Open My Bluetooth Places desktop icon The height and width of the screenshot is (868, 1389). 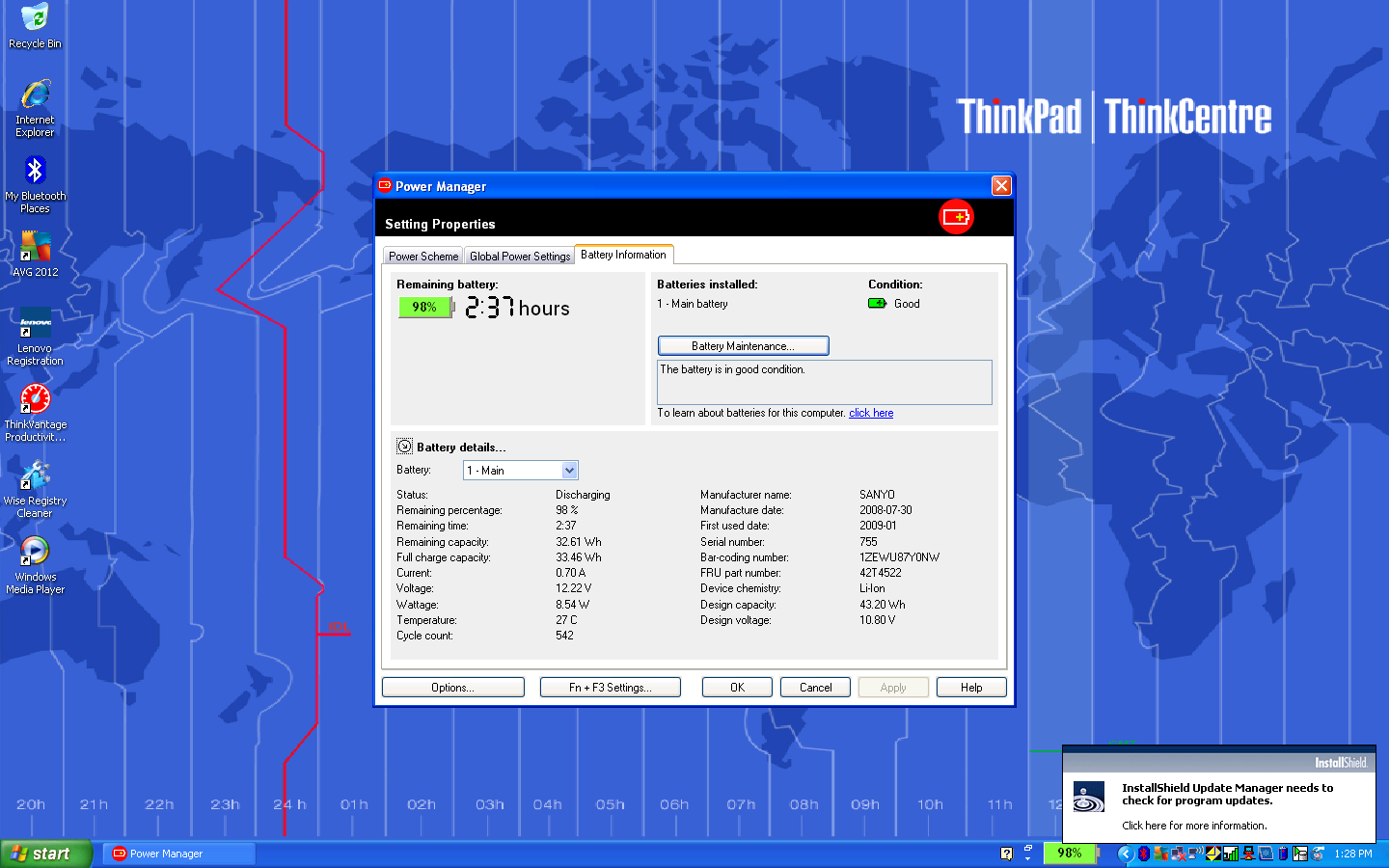35,185
